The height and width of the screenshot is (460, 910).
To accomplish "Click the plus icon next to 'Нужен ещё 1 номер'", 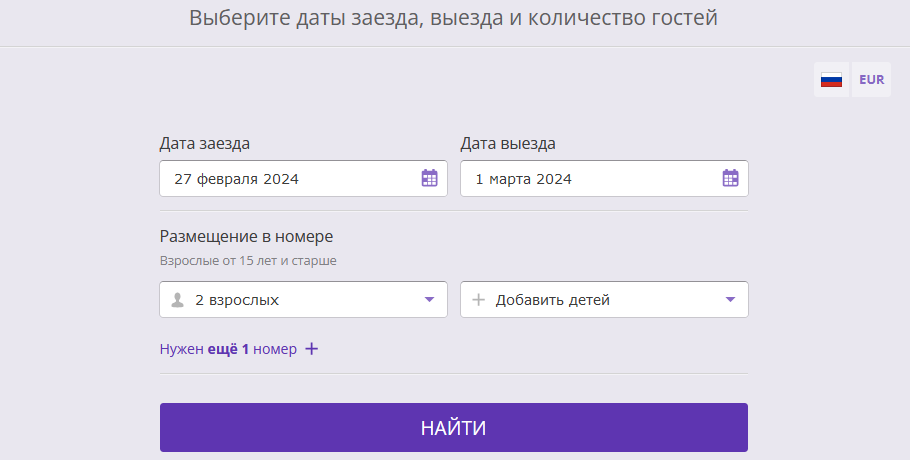I will (x=312, y=349).
